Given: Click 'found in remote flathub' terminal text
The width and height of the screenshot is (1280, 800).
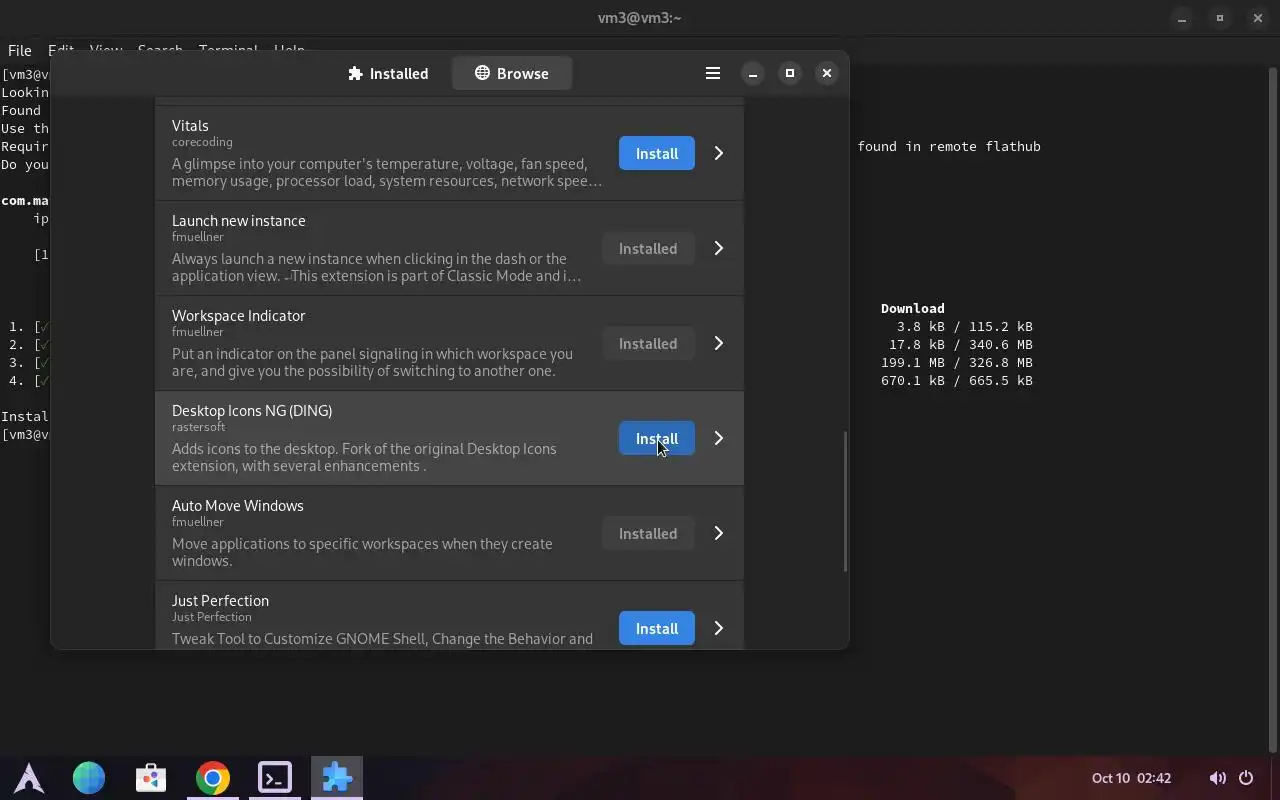Looking at the screenshot, I should click(x=949, y=146).
